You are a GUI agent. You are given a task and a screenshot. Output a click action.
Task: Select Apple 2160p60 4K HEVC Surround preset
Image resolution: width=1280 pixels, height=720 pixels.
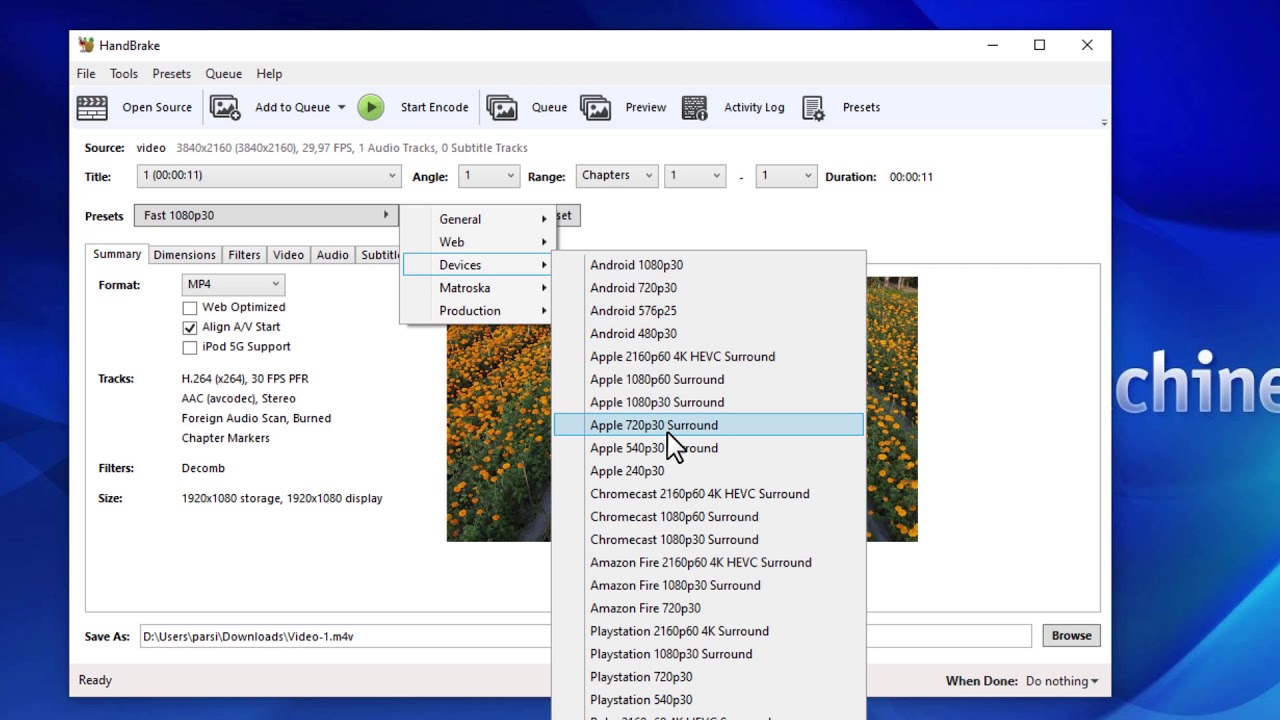click(708, 357)
